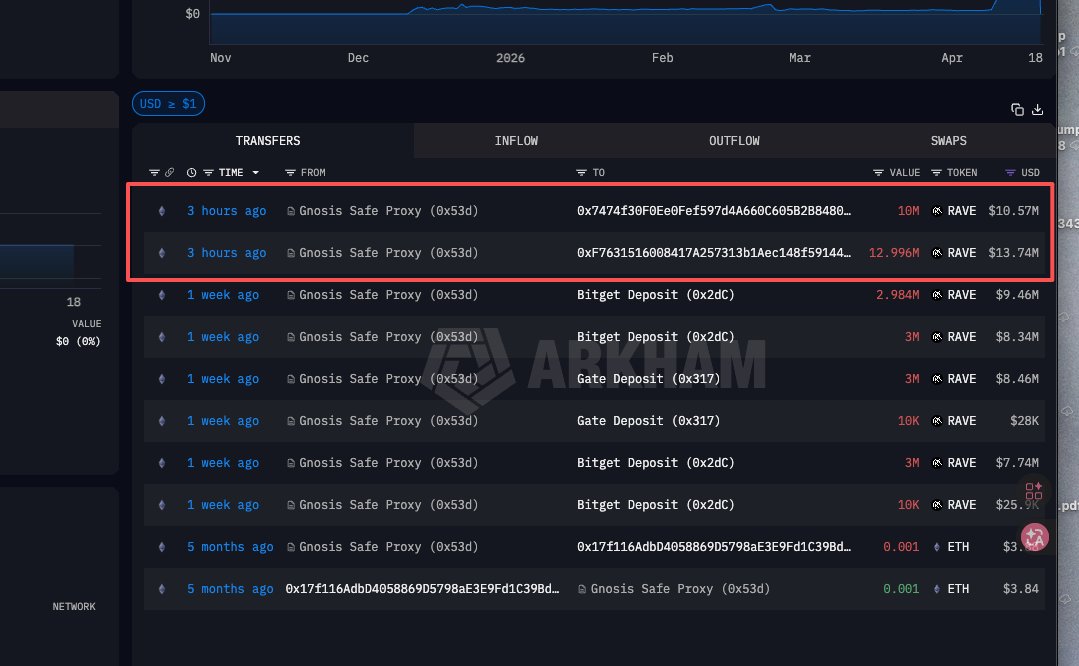Viewport: 1079px width, 666px height.
Task: Click the Feb label on the chart axis
Action: point(663,58)
